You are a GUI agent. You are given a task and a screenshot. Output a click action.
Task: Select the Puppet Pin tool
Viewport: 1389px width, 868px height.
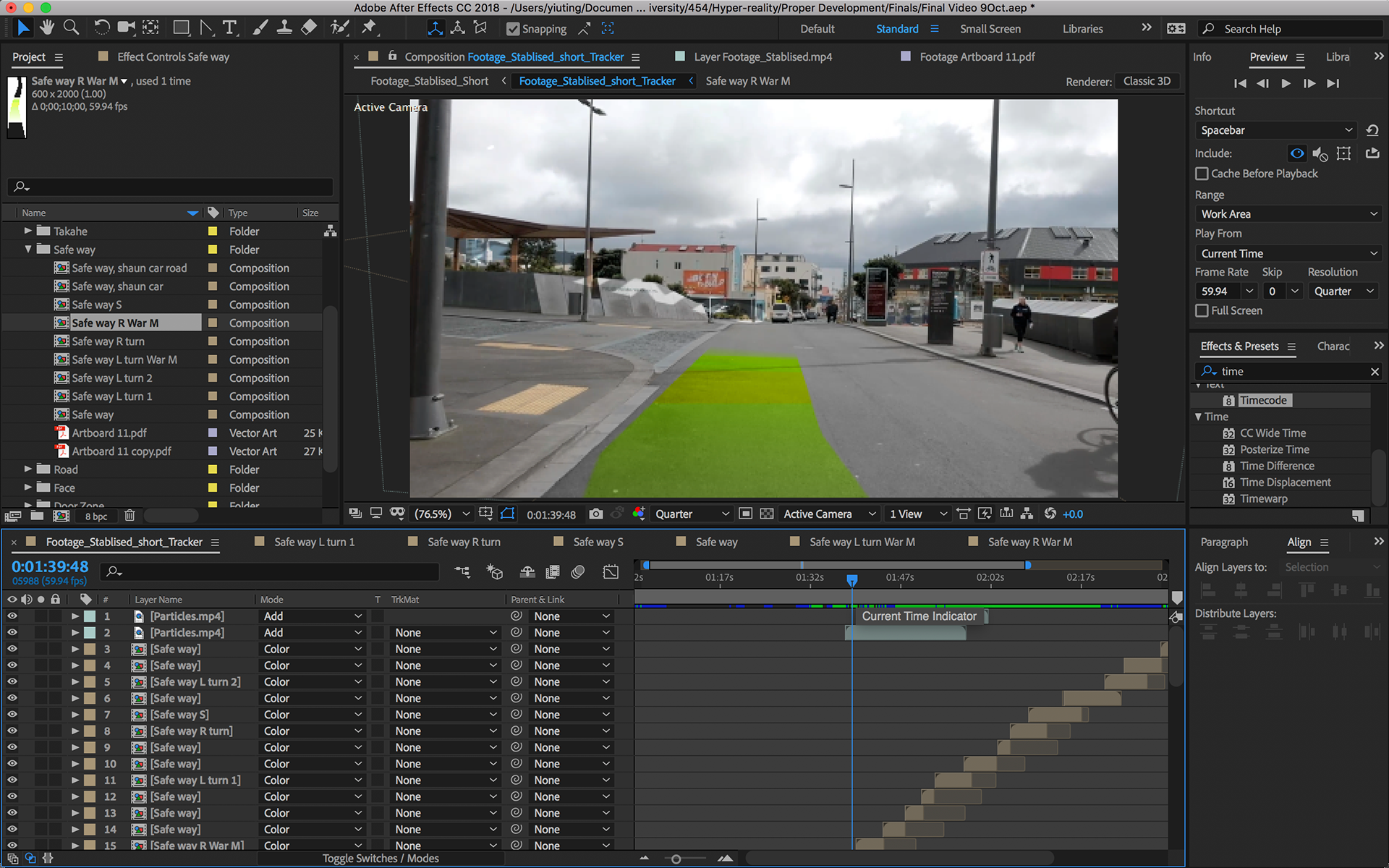pos(369,27)
